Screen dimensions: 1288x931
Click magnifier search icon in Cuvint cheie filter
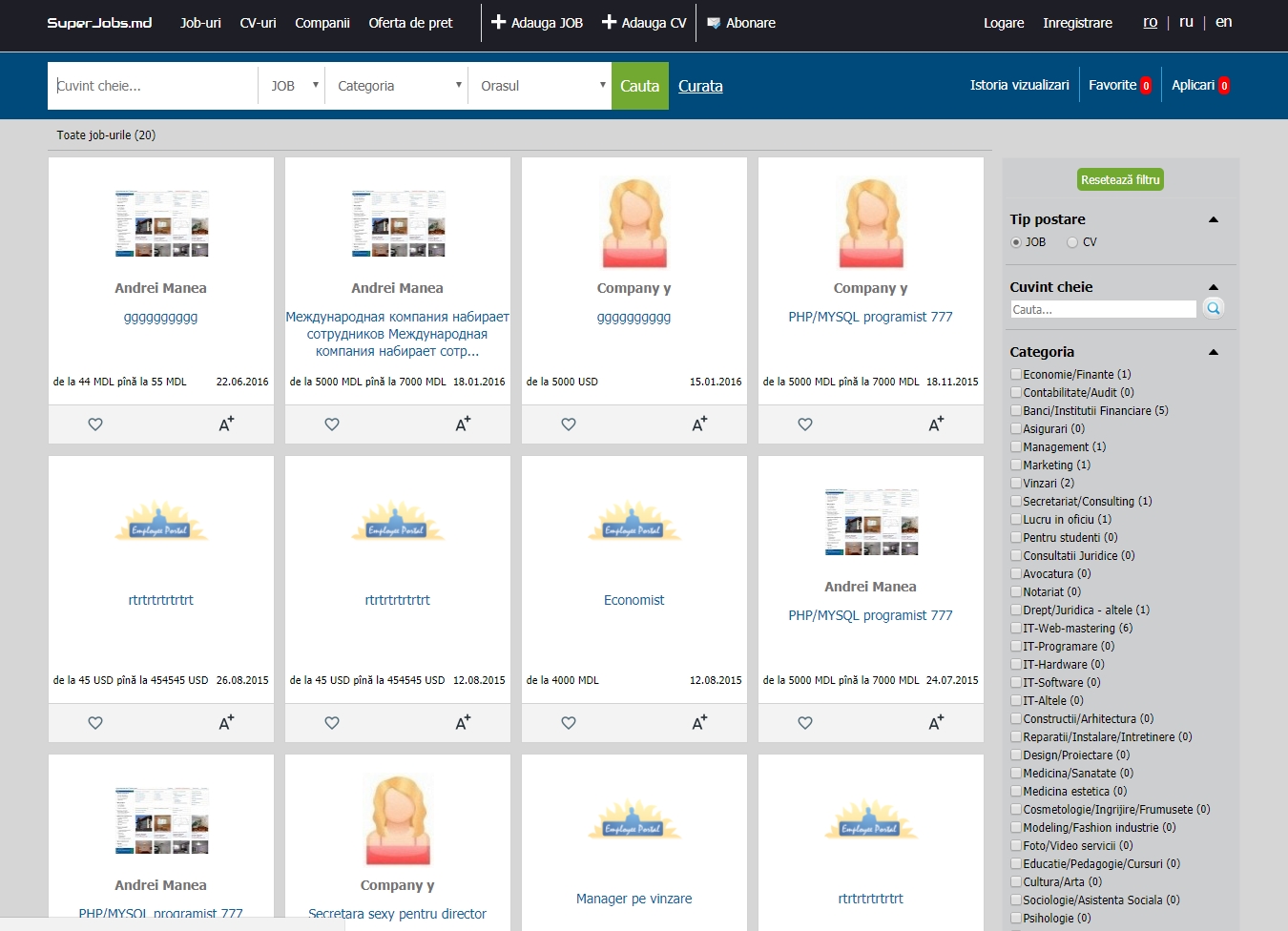(x=1213, y=309)
